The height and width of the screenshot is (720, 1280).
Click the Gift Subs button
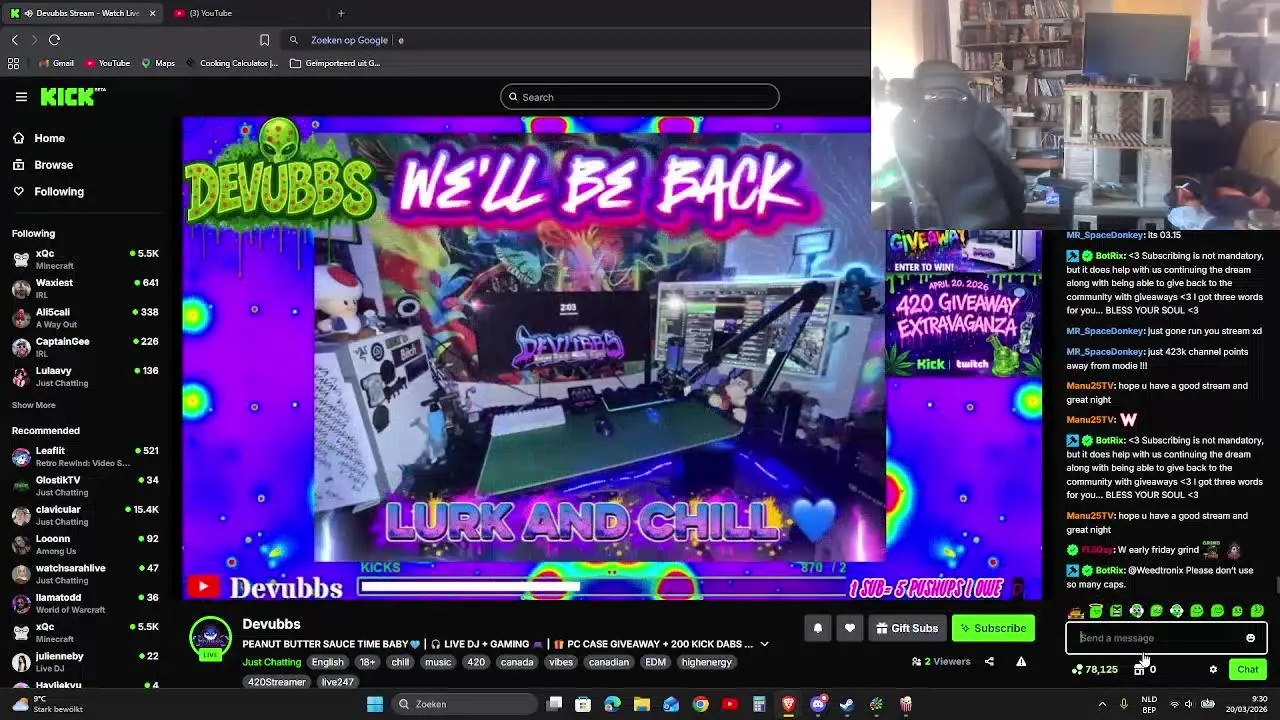(907, 628)
